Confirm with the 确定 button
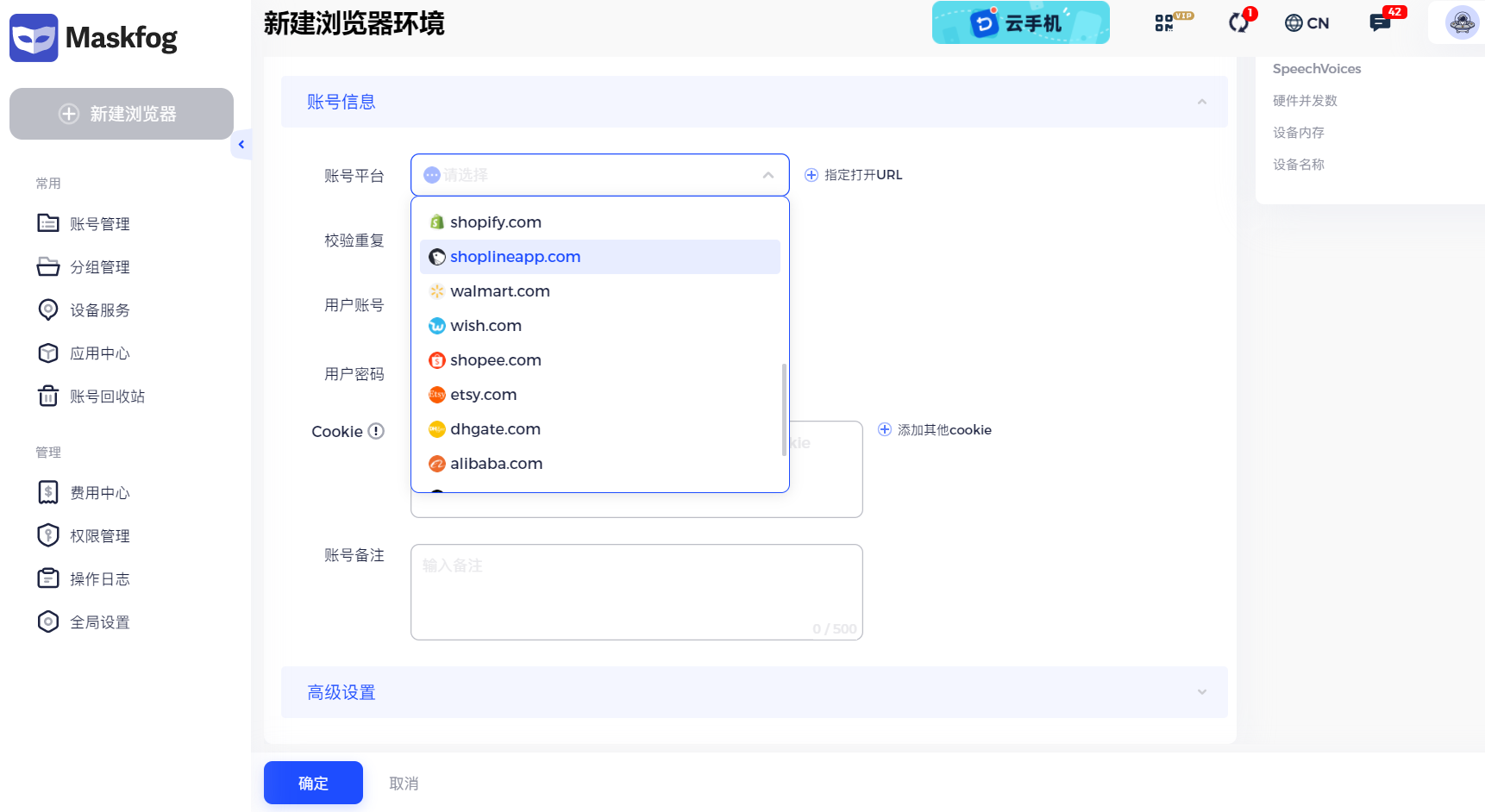The image size is (1485, 812). 313,783
